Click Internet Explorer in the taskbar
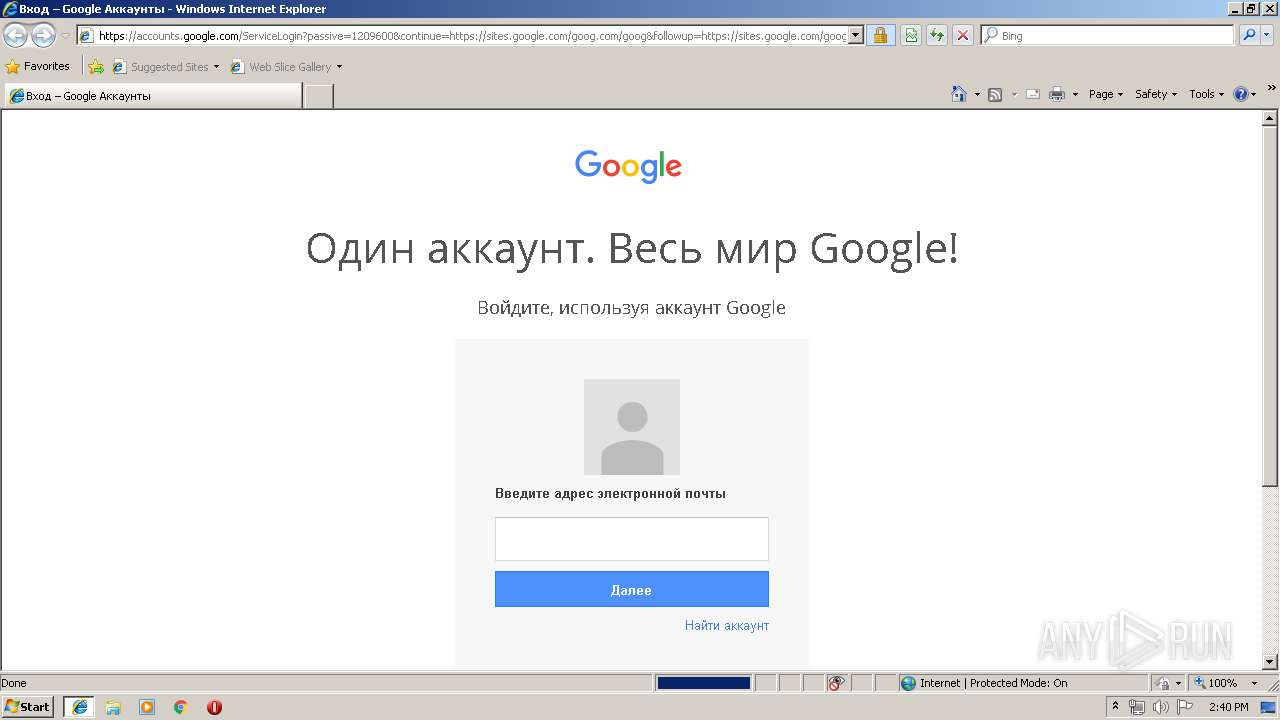1280x720 pixels. click(x=79, y=707)
